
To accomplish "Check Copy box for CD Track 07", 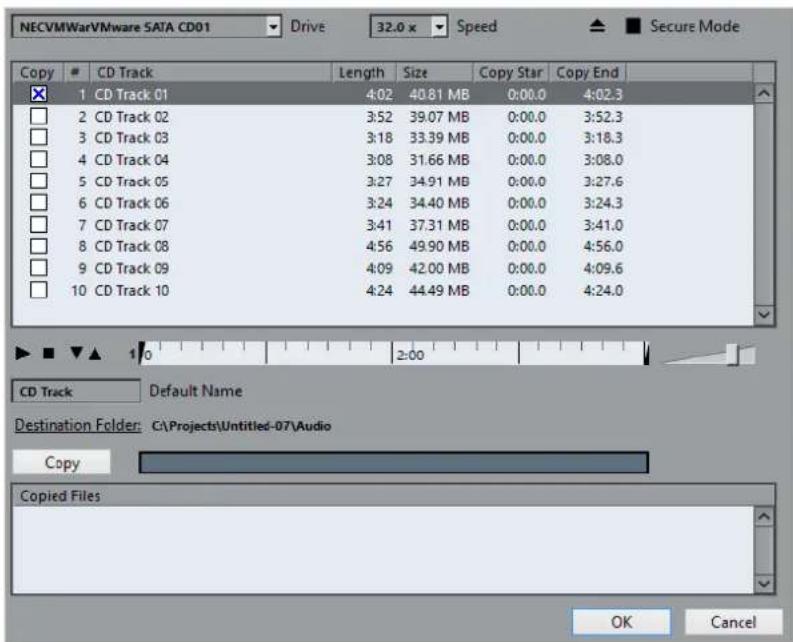I will (39, 225).
